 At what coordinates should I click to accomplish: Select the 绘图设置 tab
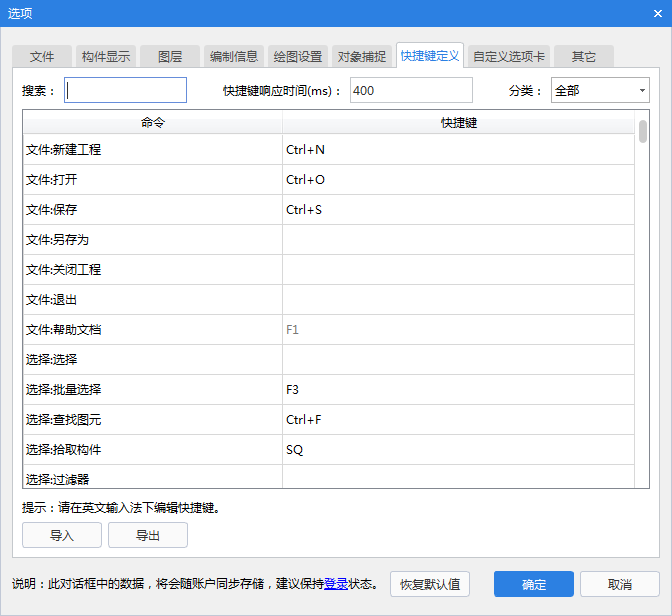(x=298, y=57)
